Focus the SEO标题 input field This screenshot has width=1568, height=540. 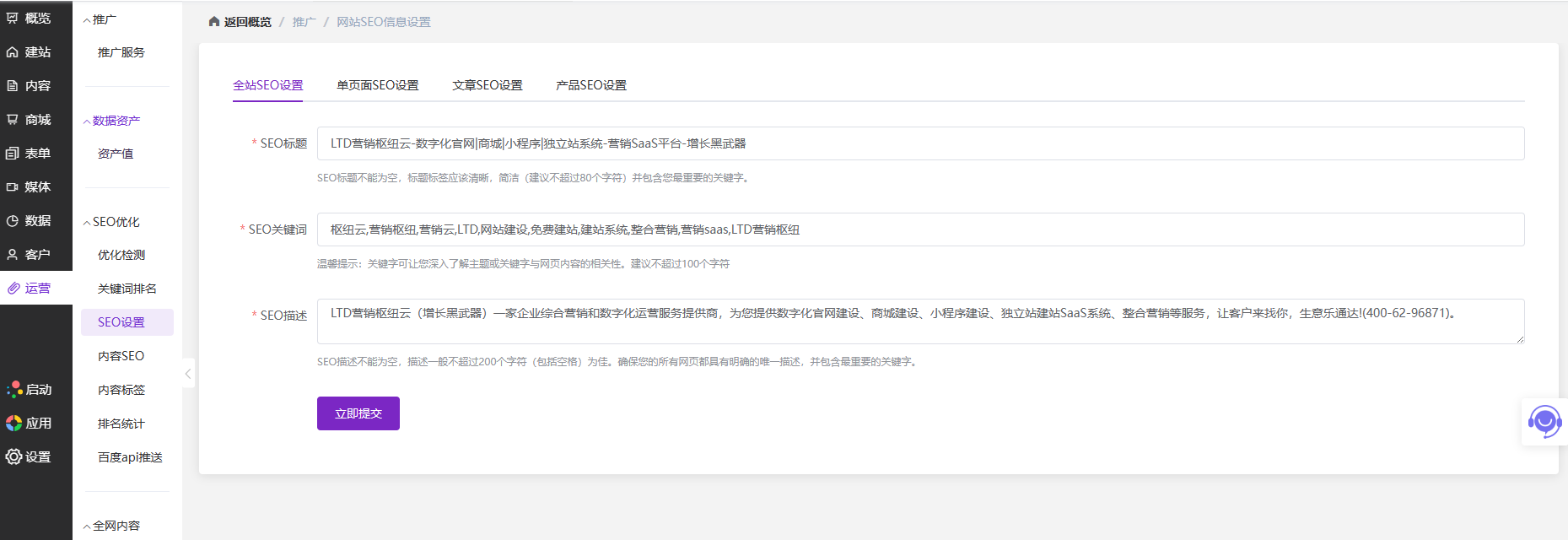[x=920, y=143]
